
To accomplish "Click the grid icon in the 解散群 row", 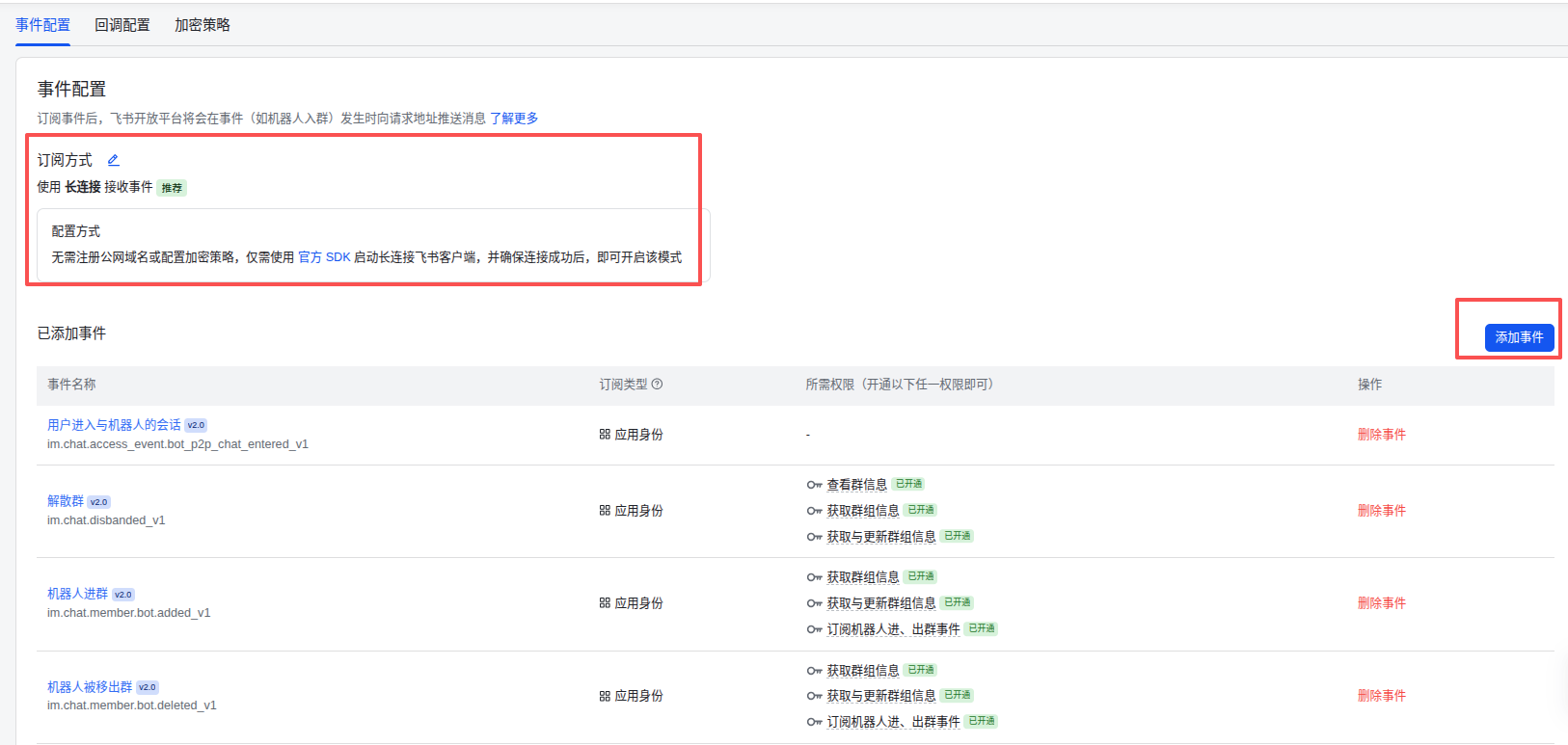I will [605, 511].
